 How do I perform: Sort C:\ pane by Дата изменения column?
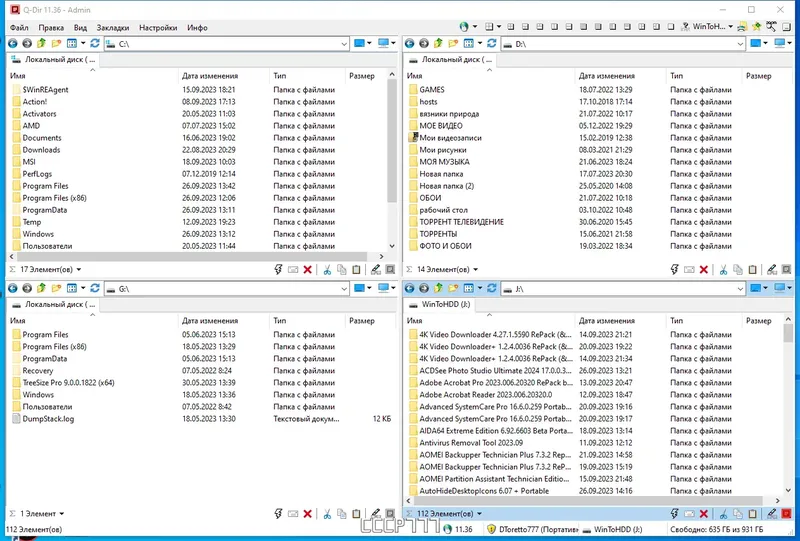point(210,76)
